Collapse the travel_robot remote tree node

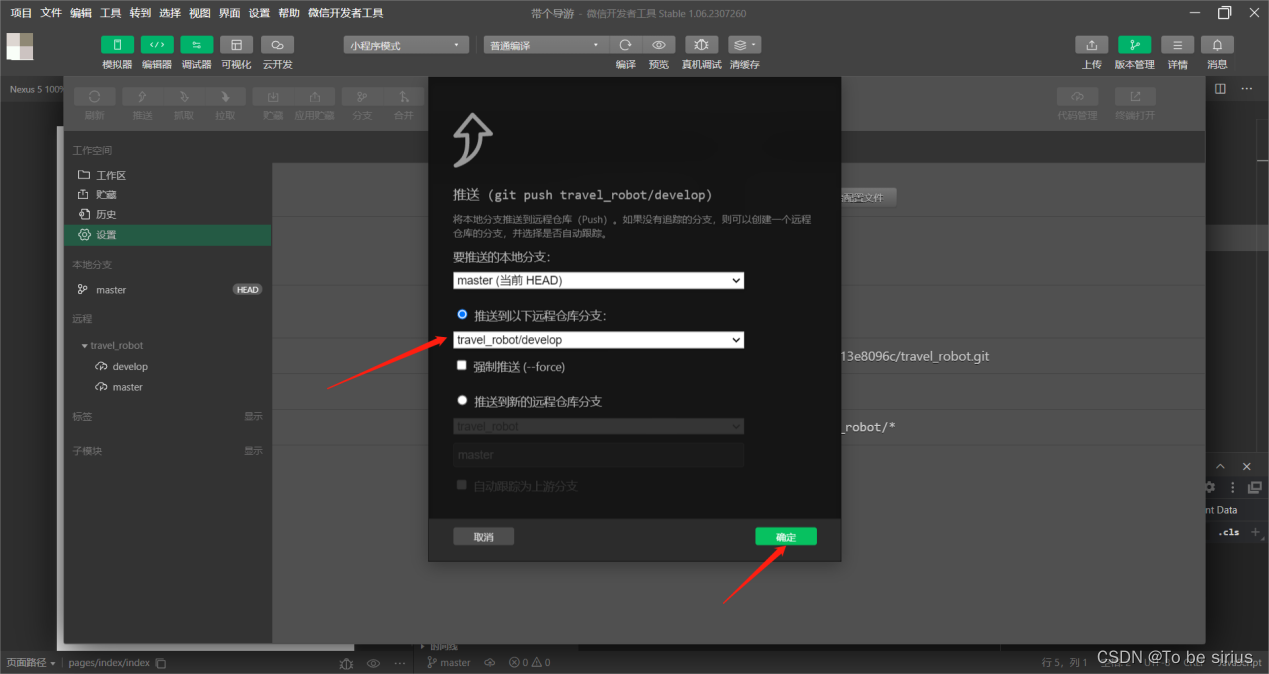coord(84,345)
